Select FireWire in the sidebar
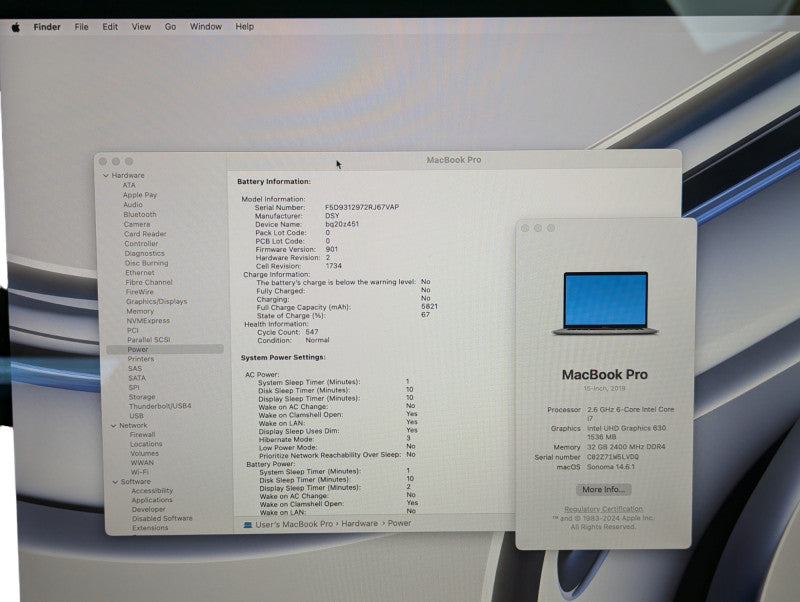Screen dimensions: 800x602 [x=139, y=292]
